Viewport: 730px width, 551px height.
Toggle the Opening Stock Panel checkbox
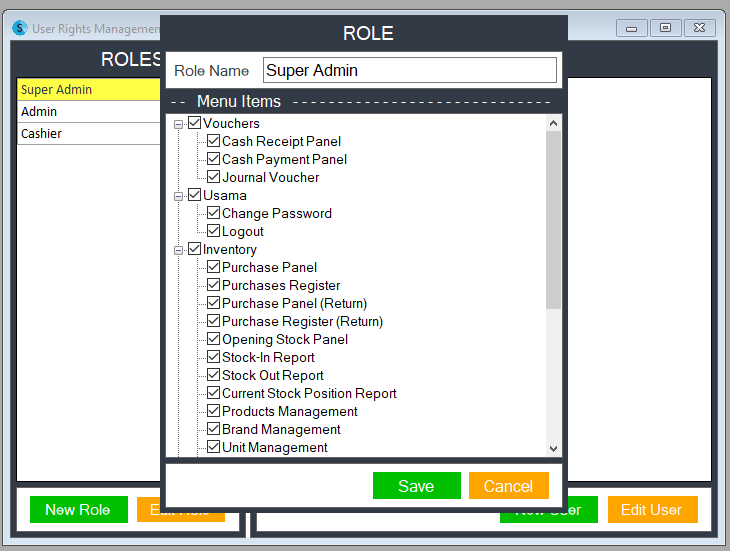click(213, 339)
